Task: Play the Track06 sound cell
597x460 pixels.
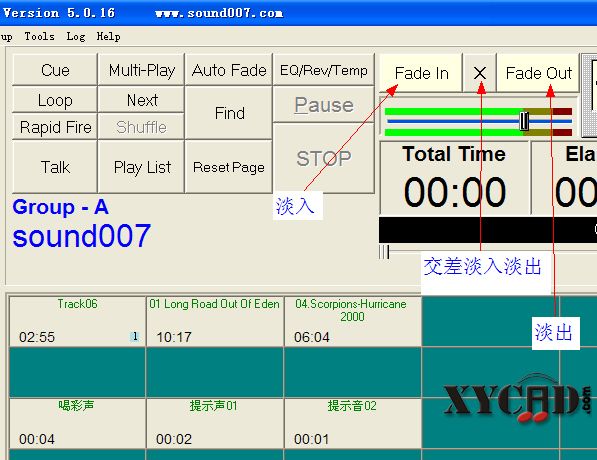Action: 77,321
